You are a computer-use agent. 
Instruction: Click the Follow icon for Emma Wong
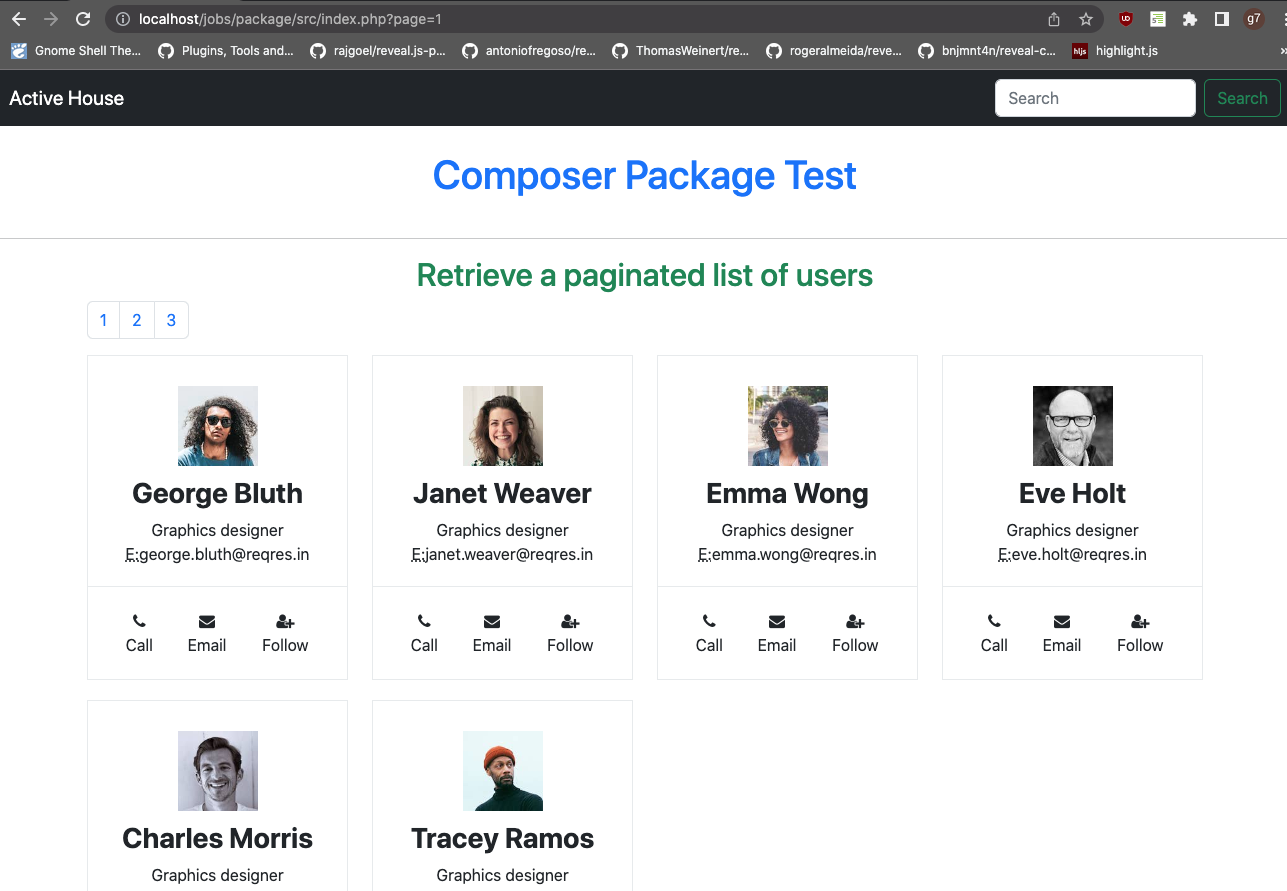point(855,621)
